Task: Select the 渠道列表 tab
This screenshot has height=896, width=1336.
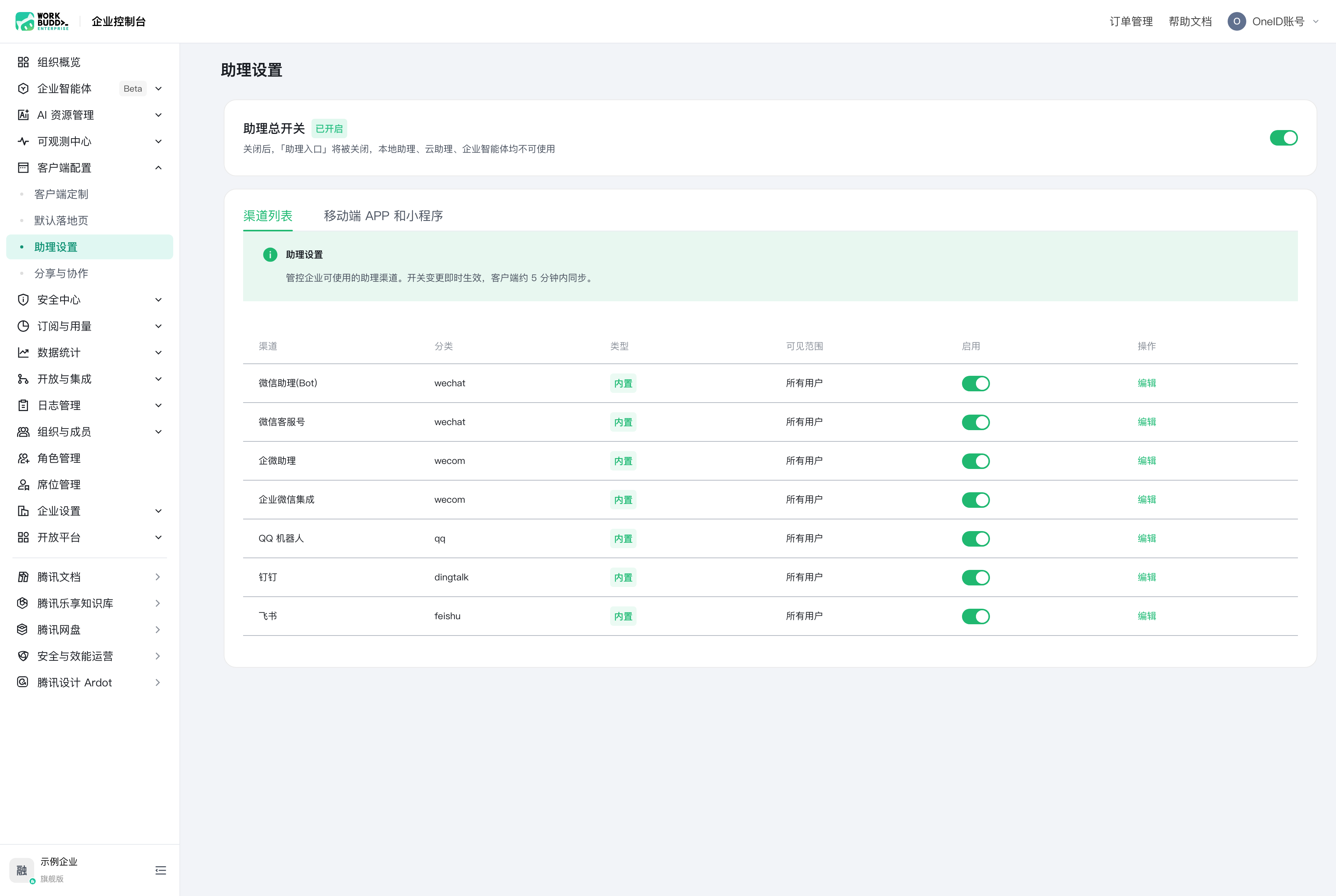Action: pos(268,215)
